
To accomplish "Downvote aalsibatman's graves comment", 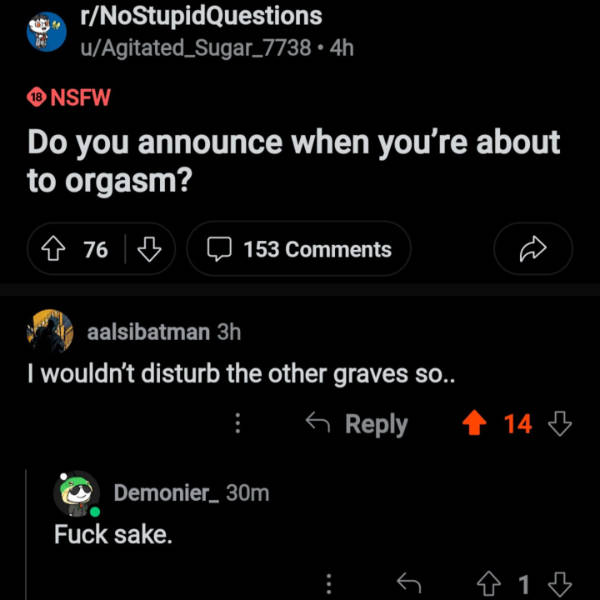I will pos(560,424).
